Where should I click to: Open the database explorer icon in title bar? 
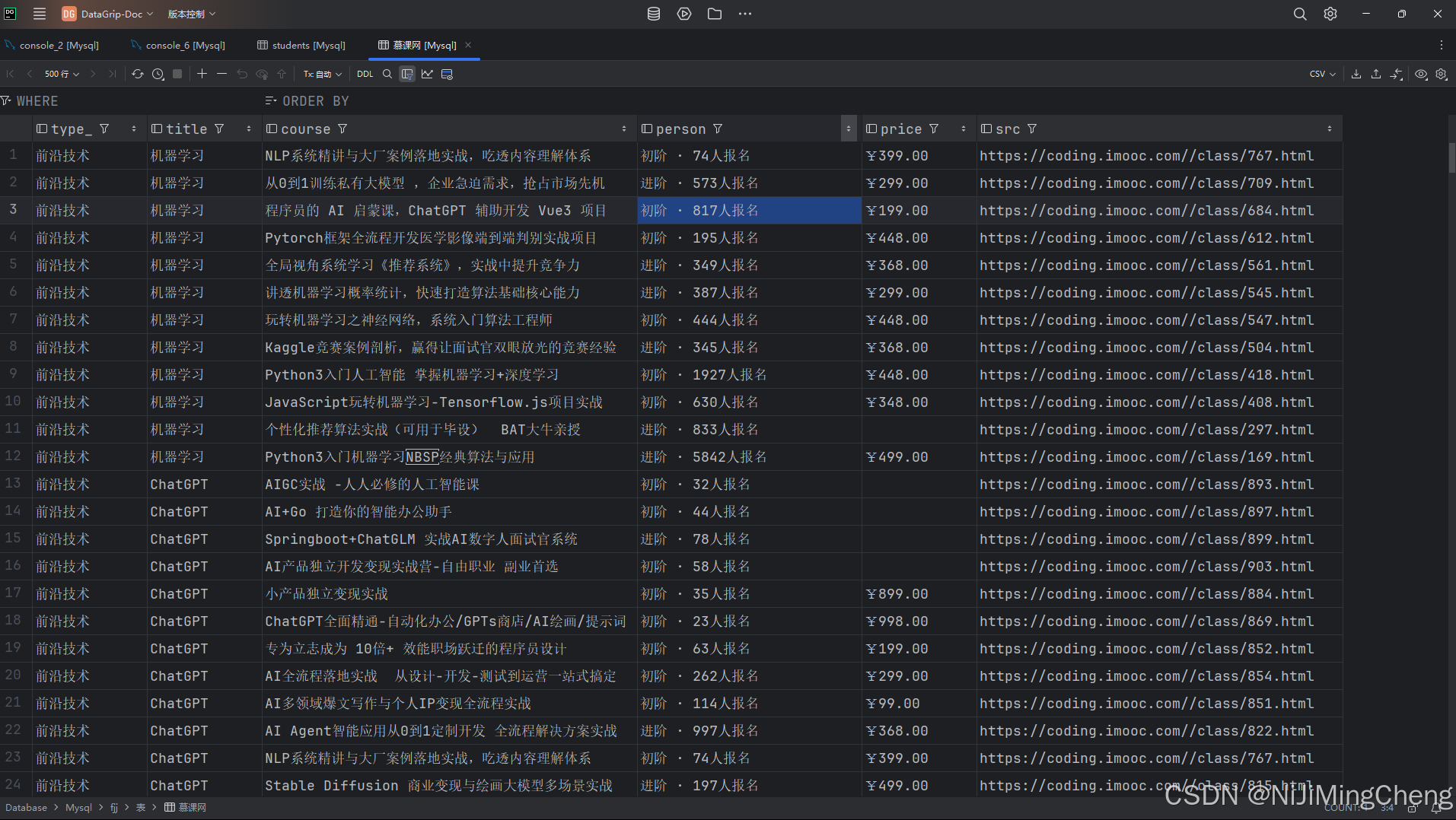pyautogui.click(x=653, y=14)
